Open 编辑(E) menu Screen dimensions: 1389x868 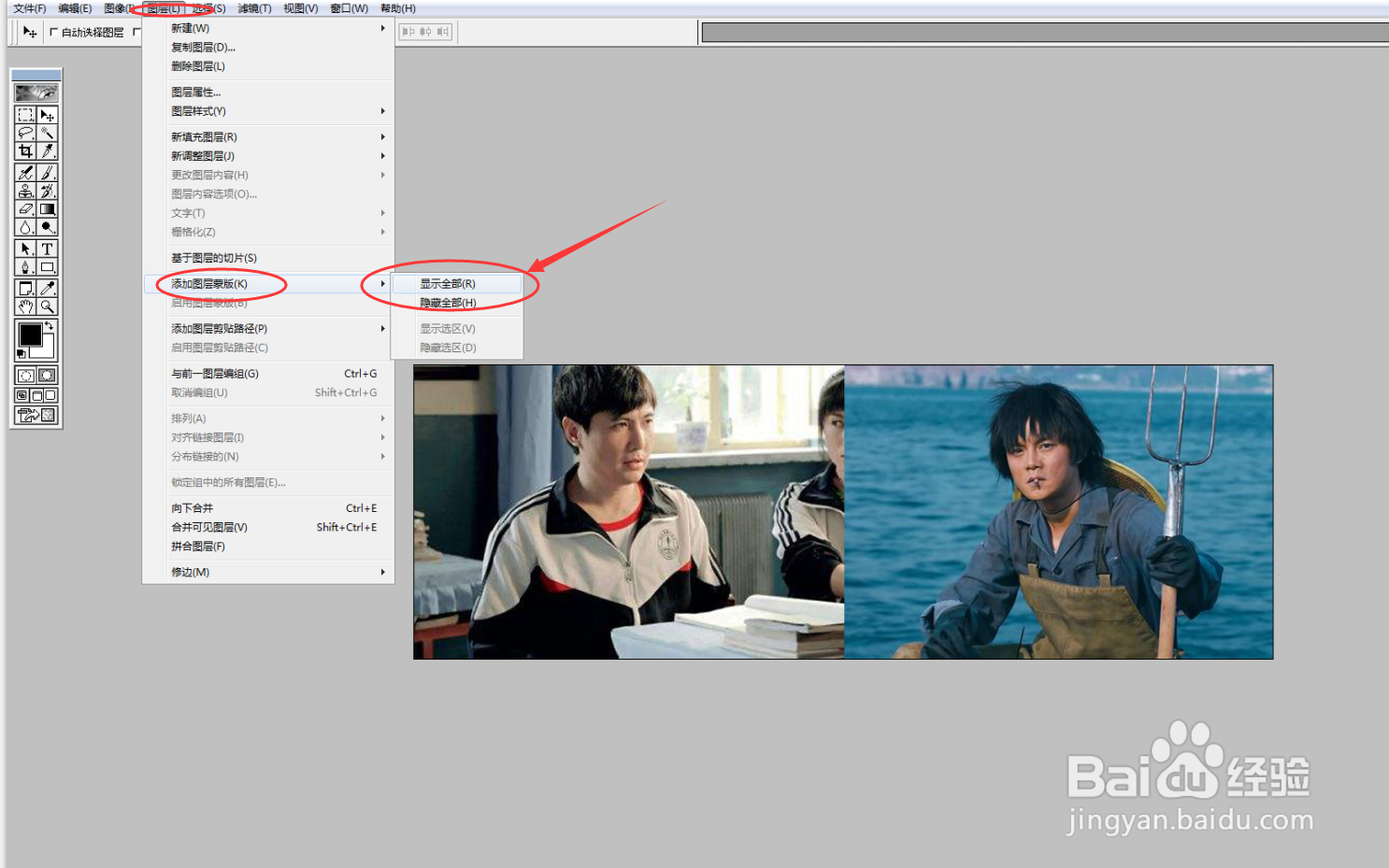pos(75,8)
